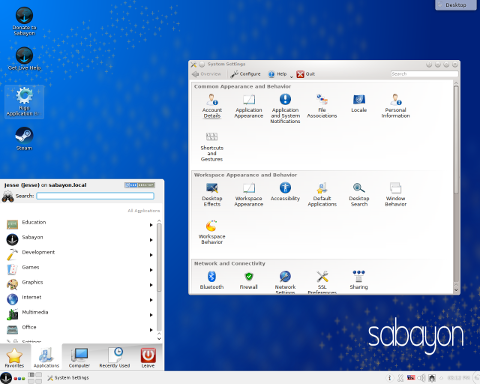This screenshot has height=384, width=480.
Task: Expand the Multimedia category
Action: (80, 314)
